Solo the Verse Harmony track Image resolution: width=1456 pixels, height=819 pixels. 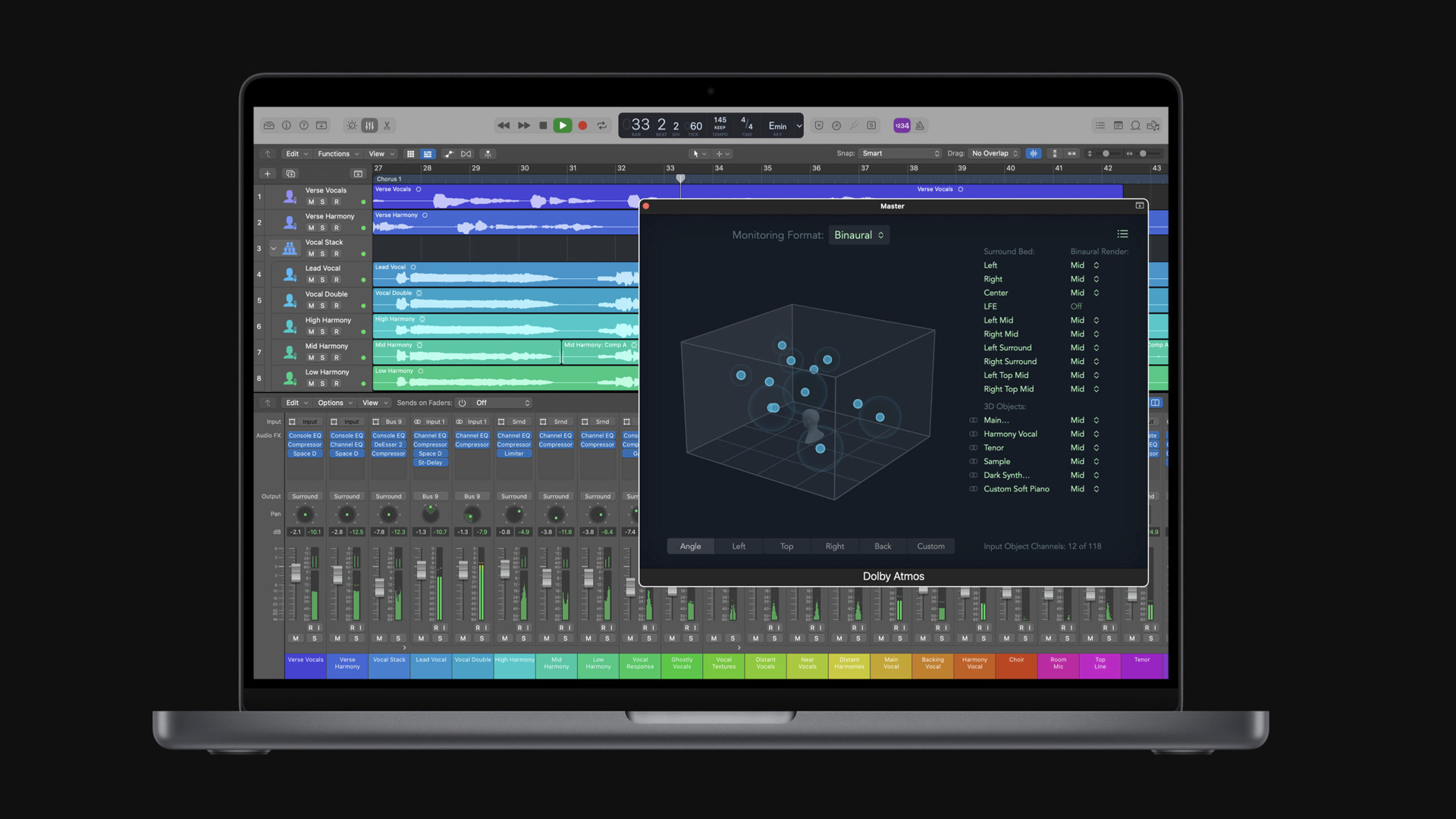click(x=322, y=227)
